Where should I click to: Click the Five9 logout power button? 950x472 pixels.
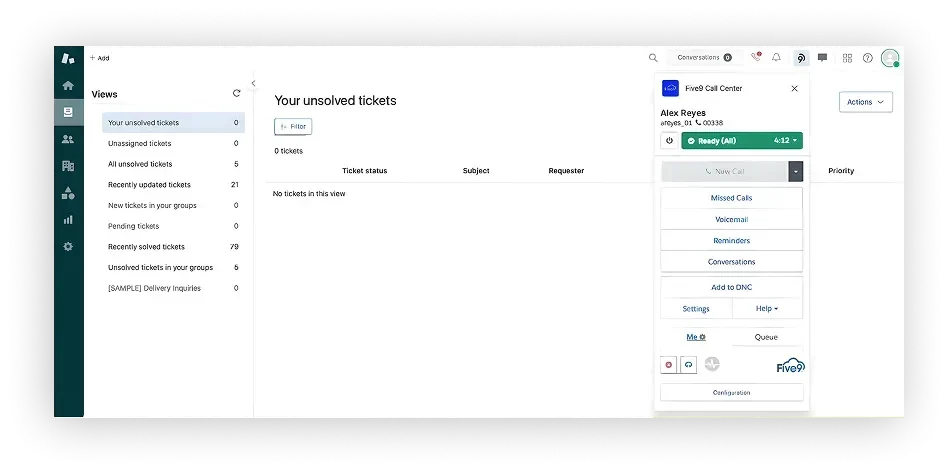(669, 141)
